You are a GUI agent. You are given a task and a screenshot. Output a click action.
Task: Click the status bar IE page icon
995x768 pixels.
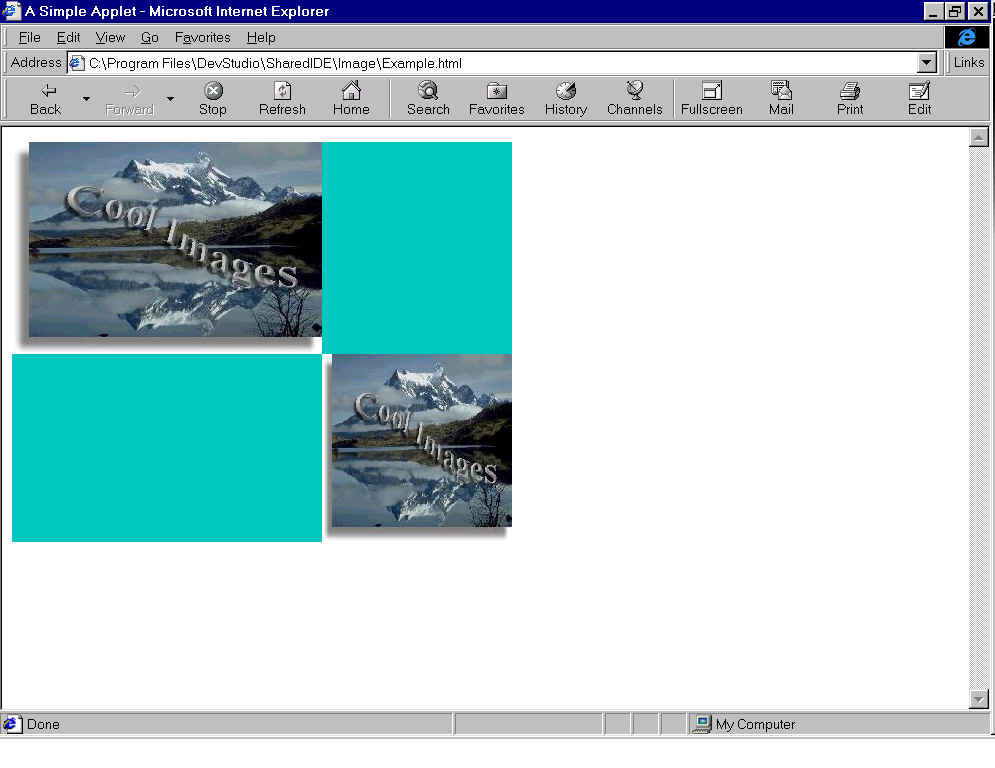pos(11,724)
